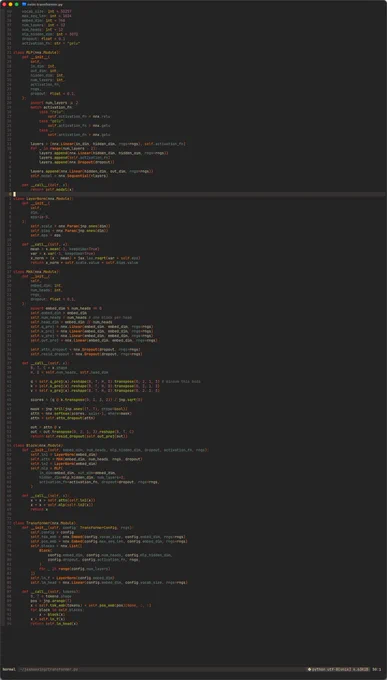Click the 'class Block(nnx.Module):' line
The width and height of the screenshot is (387, 680).
(39, 445)
